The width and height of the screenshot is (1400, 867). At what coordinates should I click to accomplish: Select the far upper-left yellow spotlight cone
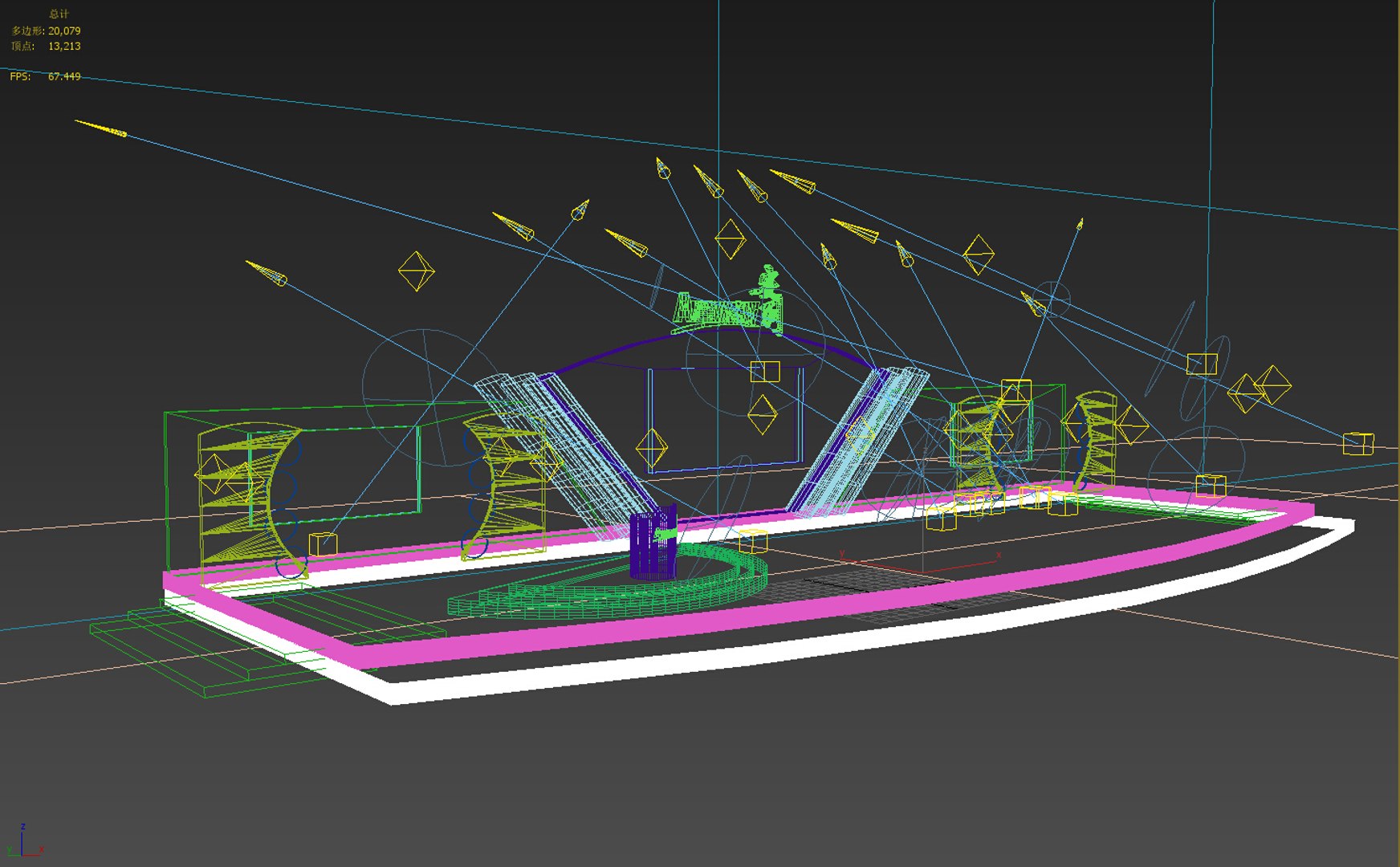point(101,128)
